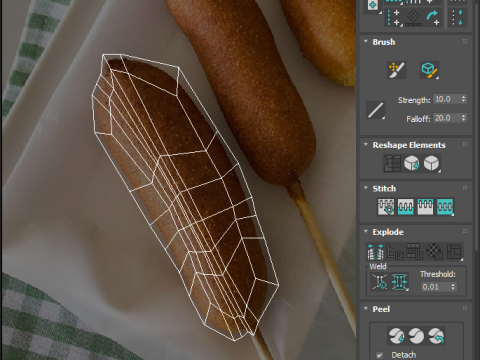Viewport: 480px width, 360px height.
Task: Click the Straighten Selection grid icon
Action: tap(392, 163)
